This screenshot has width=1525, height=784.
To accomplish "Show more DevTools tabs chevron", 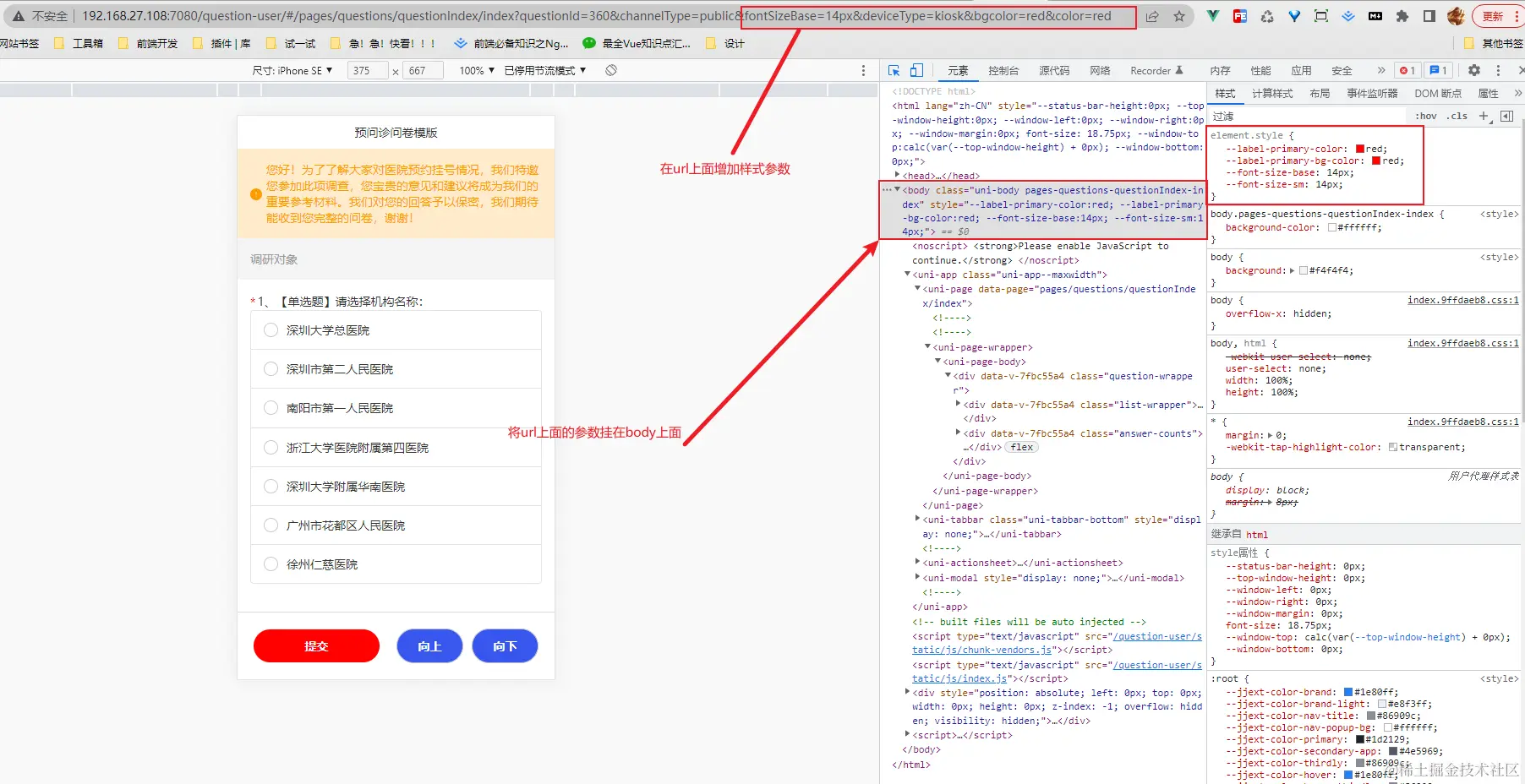I will point(1381,70).
